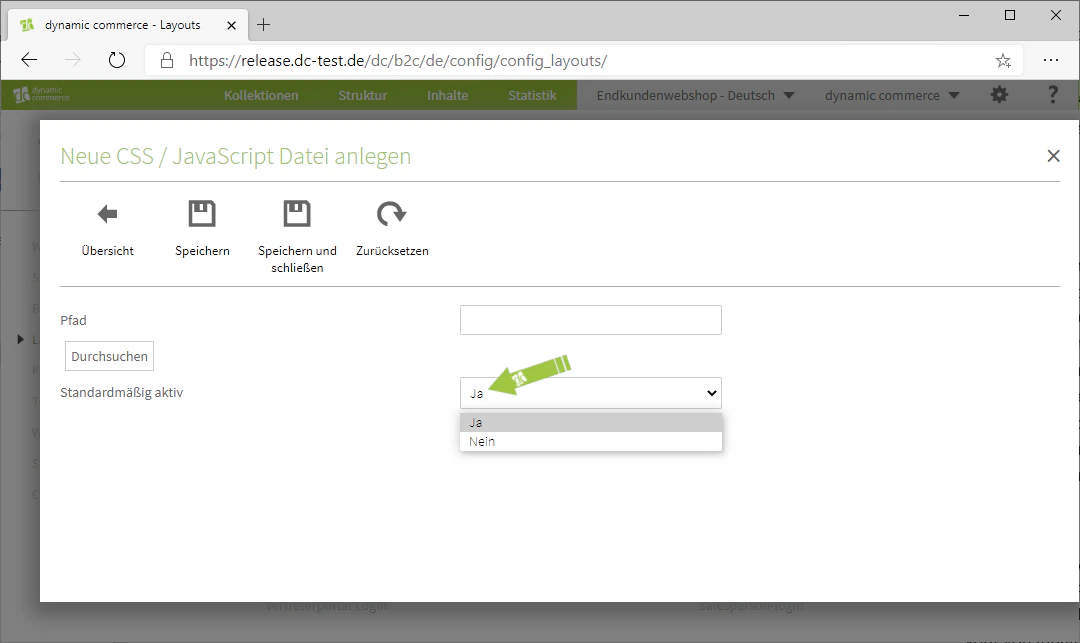Screen dimensions: 1080x643
Task: Click the Speichern und schließen icon
Action: tap(297, 214)
